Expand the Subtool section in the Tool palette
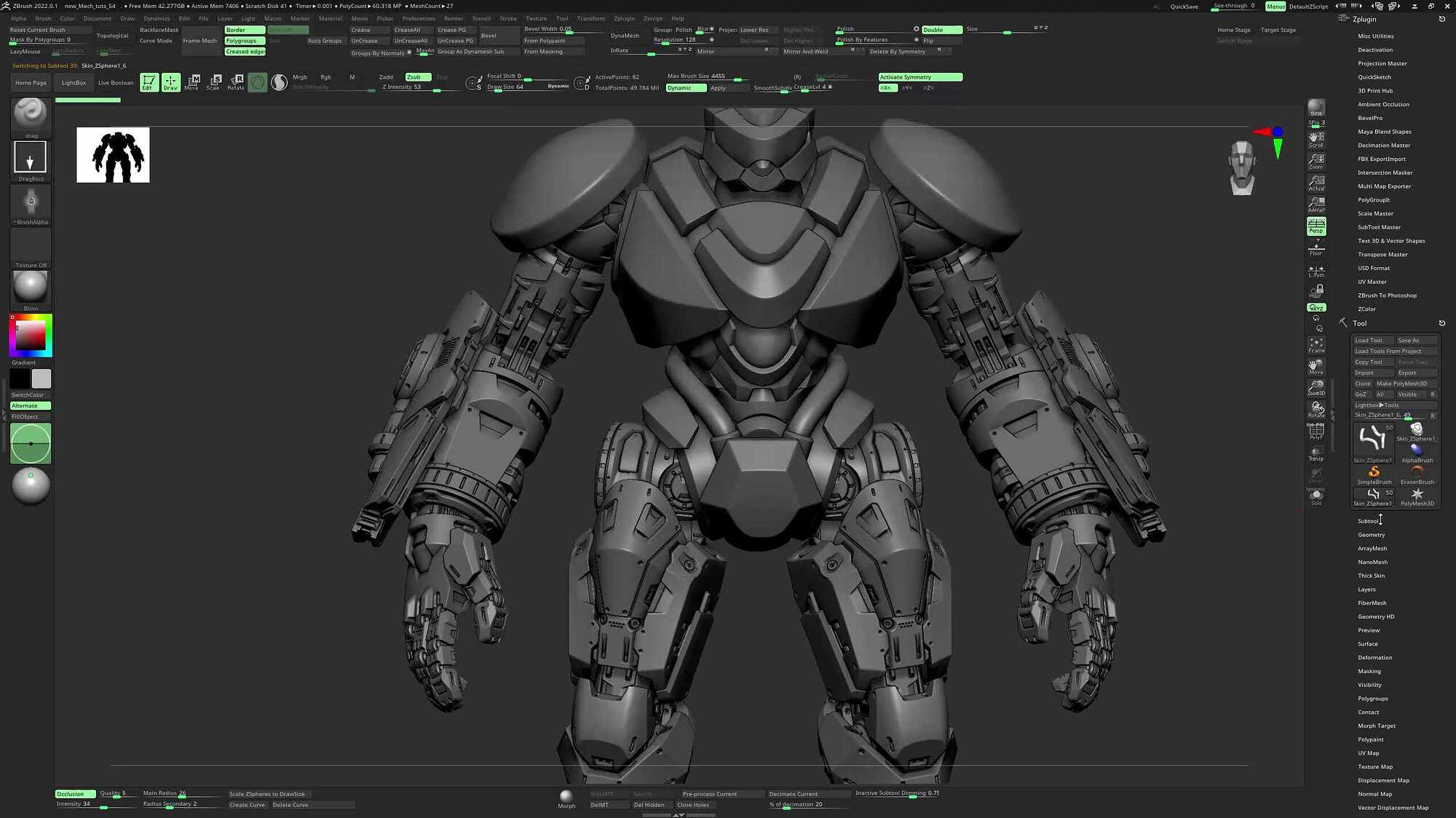Screen dimensions: 1456x818 1369,520
